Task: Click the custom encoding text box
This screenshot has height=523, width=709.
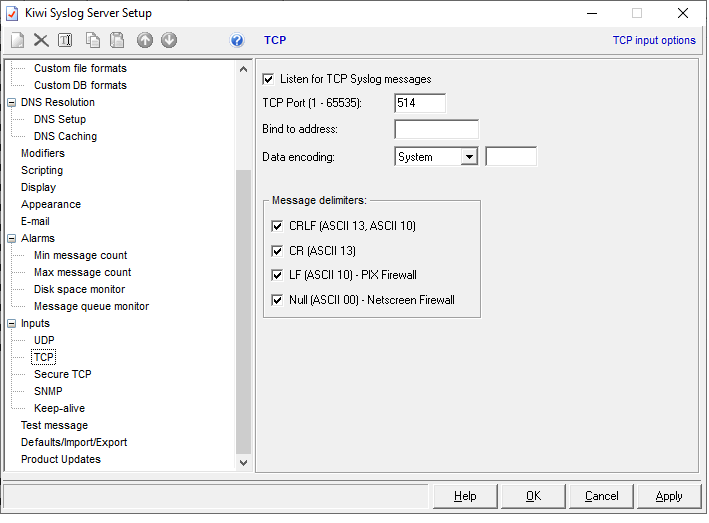Action: [511, 156]
